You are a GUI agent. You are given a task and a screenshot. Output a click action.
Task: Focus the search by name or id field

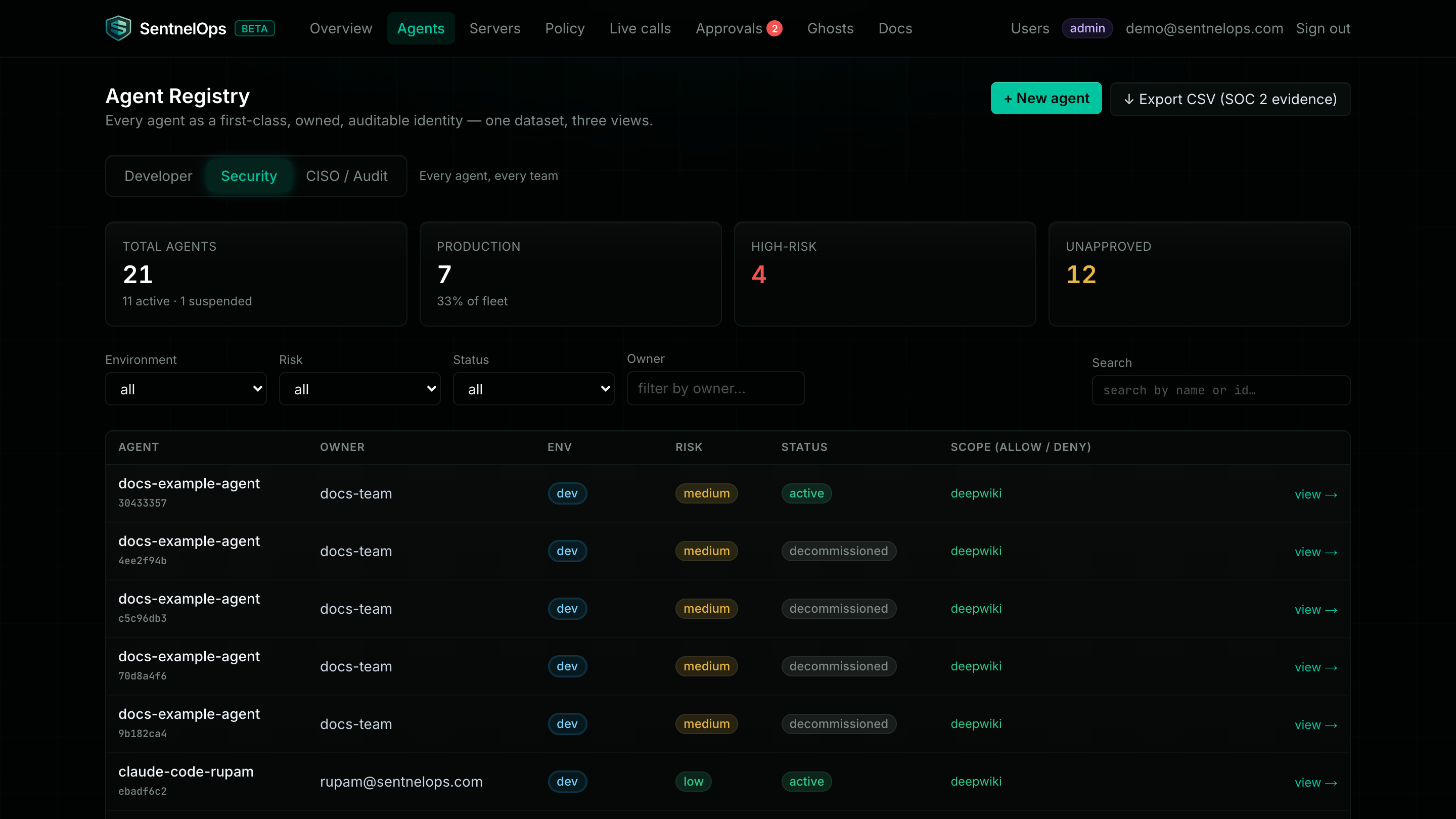pos(1221,390)
